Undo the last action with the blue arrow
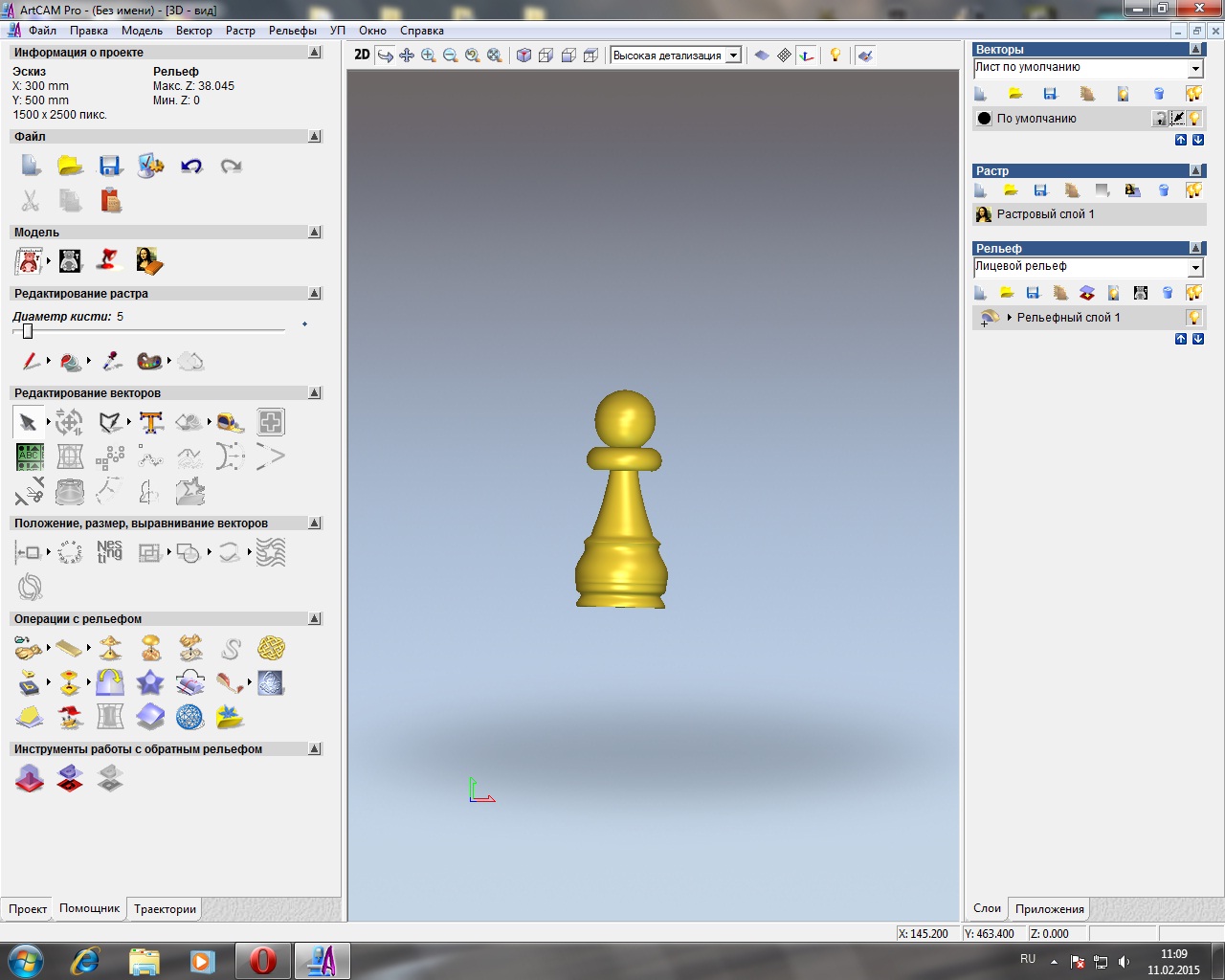Viewport: 1225px width, 980px height. point(191,167)
